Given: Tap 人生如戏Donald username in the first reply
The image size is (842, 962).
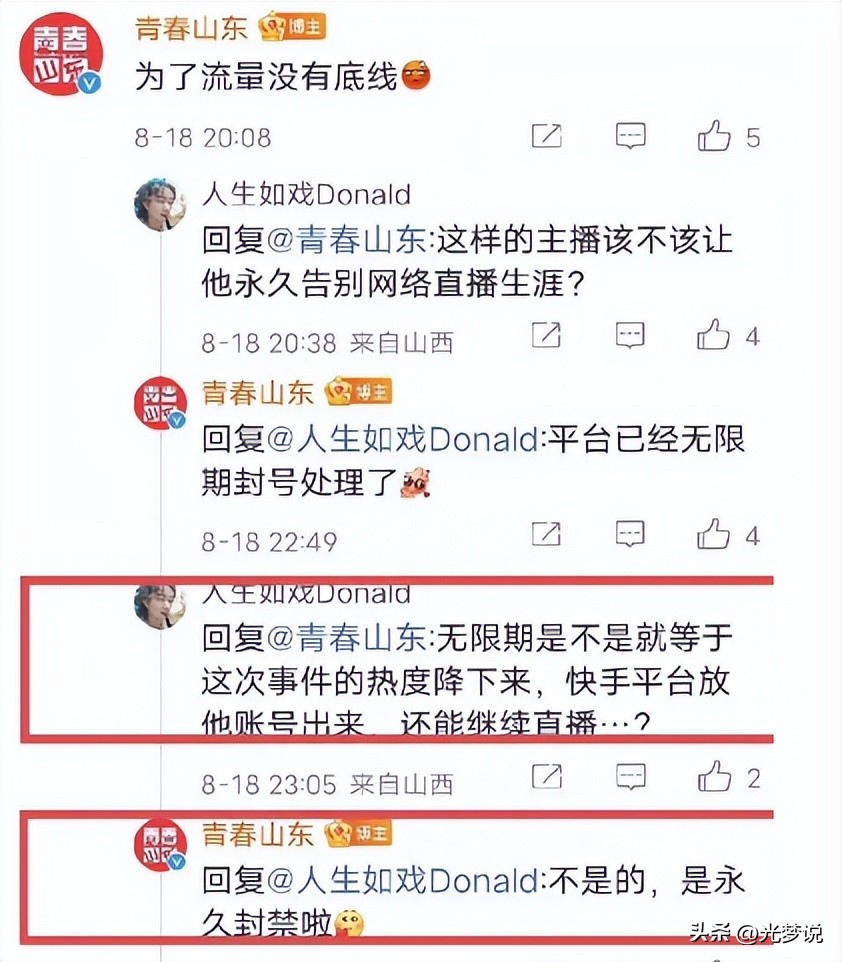Looking at the screenshot, I should [306, 194].
